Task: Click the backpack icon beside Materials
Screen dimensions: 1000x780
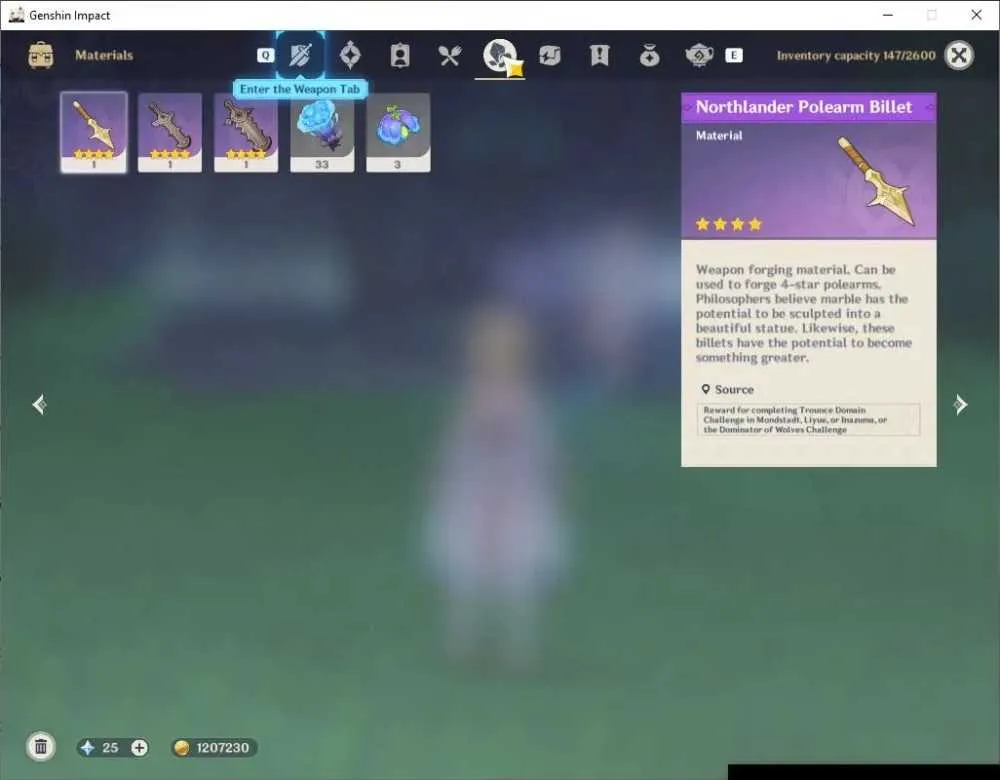Action: (41, 55)
